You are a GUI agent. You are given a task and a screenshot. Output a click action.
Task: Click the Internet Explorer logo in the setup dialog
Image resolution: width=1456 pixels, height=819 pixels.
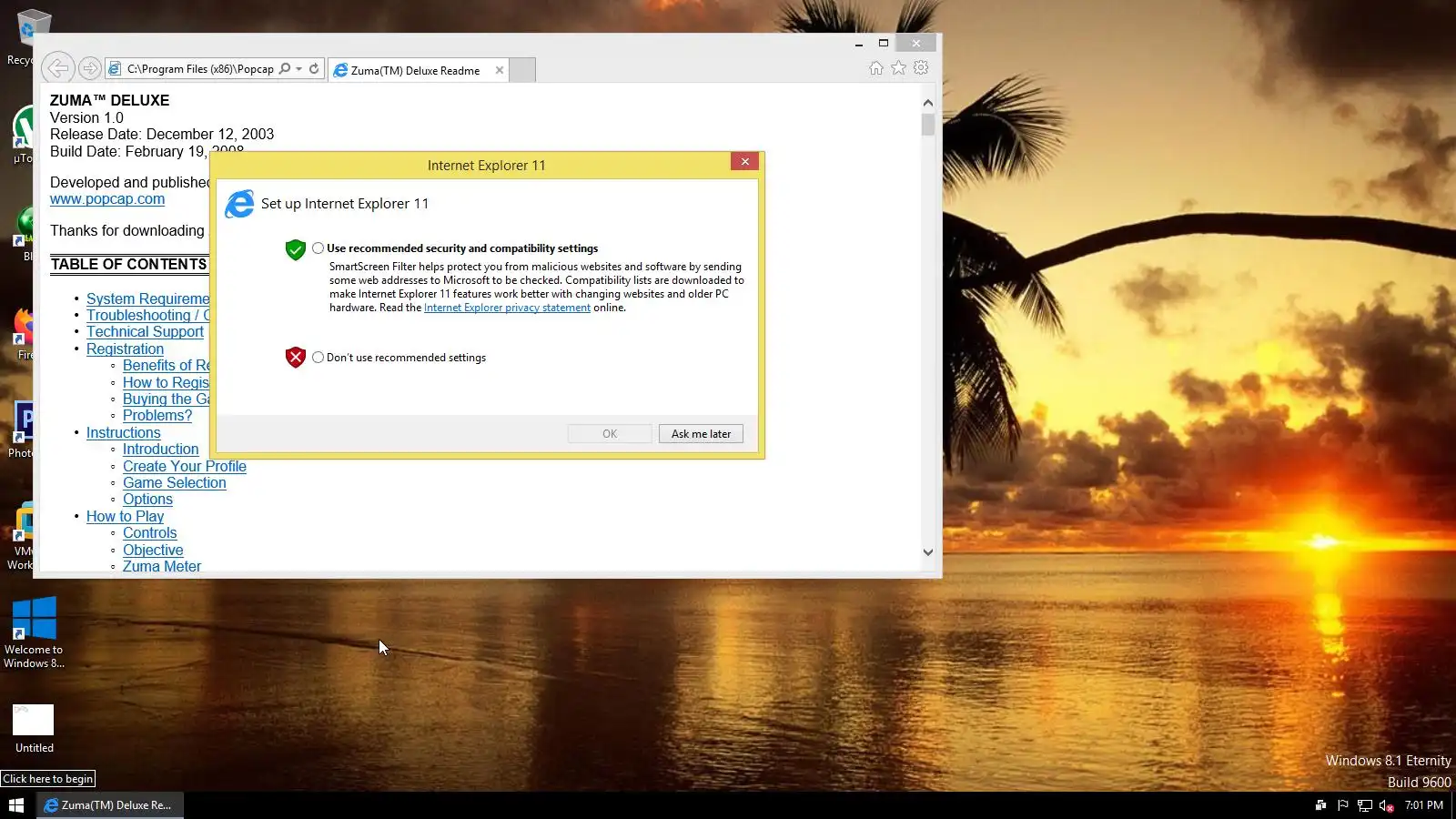click(239, 204)
